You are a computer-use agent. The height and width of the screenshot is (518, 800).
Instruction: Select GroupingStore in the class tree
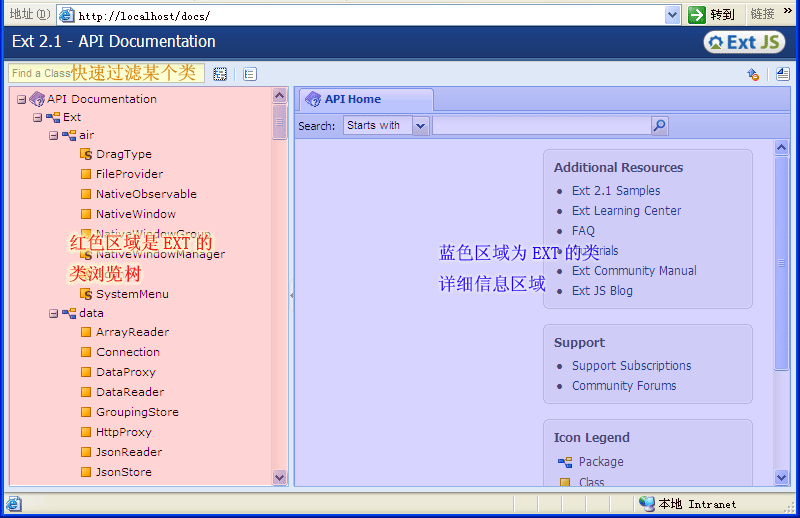(137, 412)
